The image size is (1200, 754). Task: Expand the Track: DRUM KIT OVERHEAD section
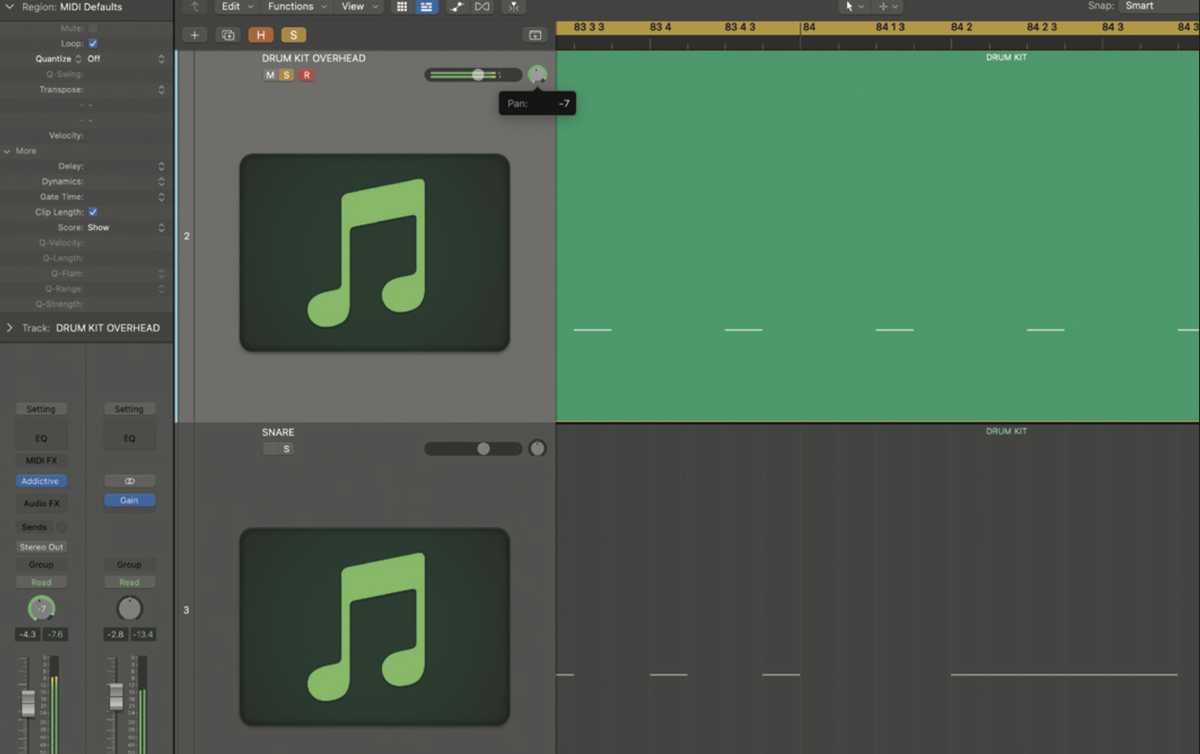(x=9, y=327)
